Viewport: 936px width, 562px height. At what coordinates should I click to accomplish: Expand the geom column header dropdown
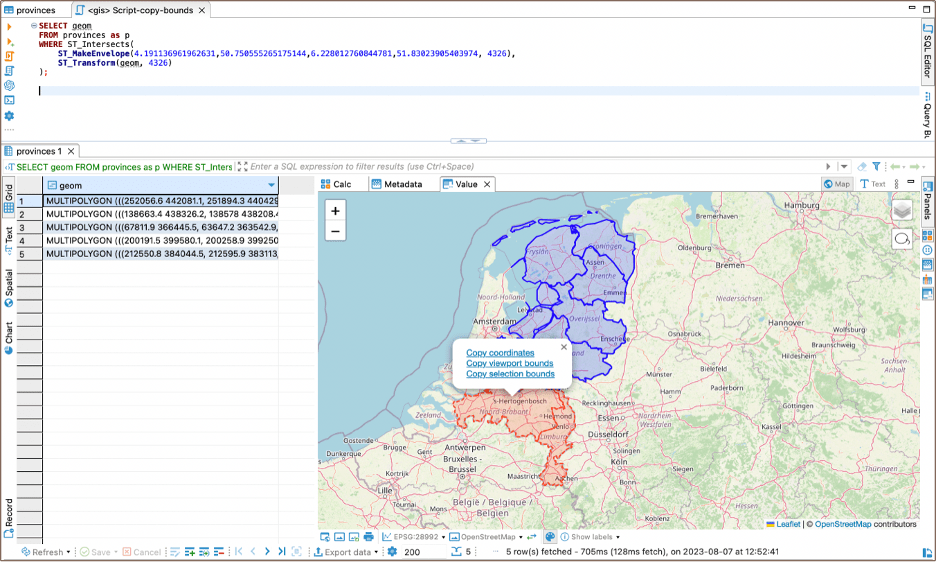click(x=271, y=186)
